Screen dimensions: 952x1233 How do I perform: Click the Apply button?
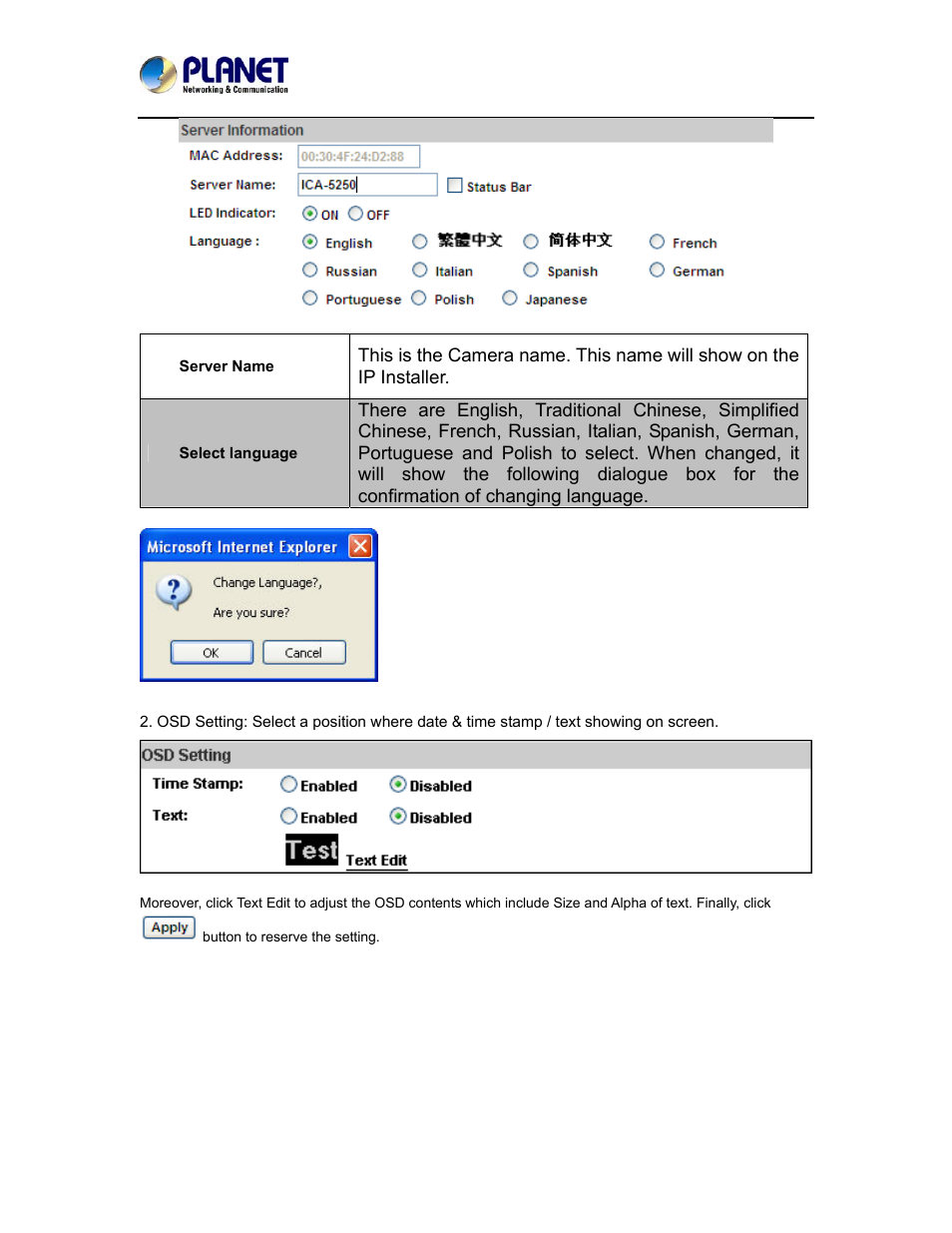(x=170, y=927)
